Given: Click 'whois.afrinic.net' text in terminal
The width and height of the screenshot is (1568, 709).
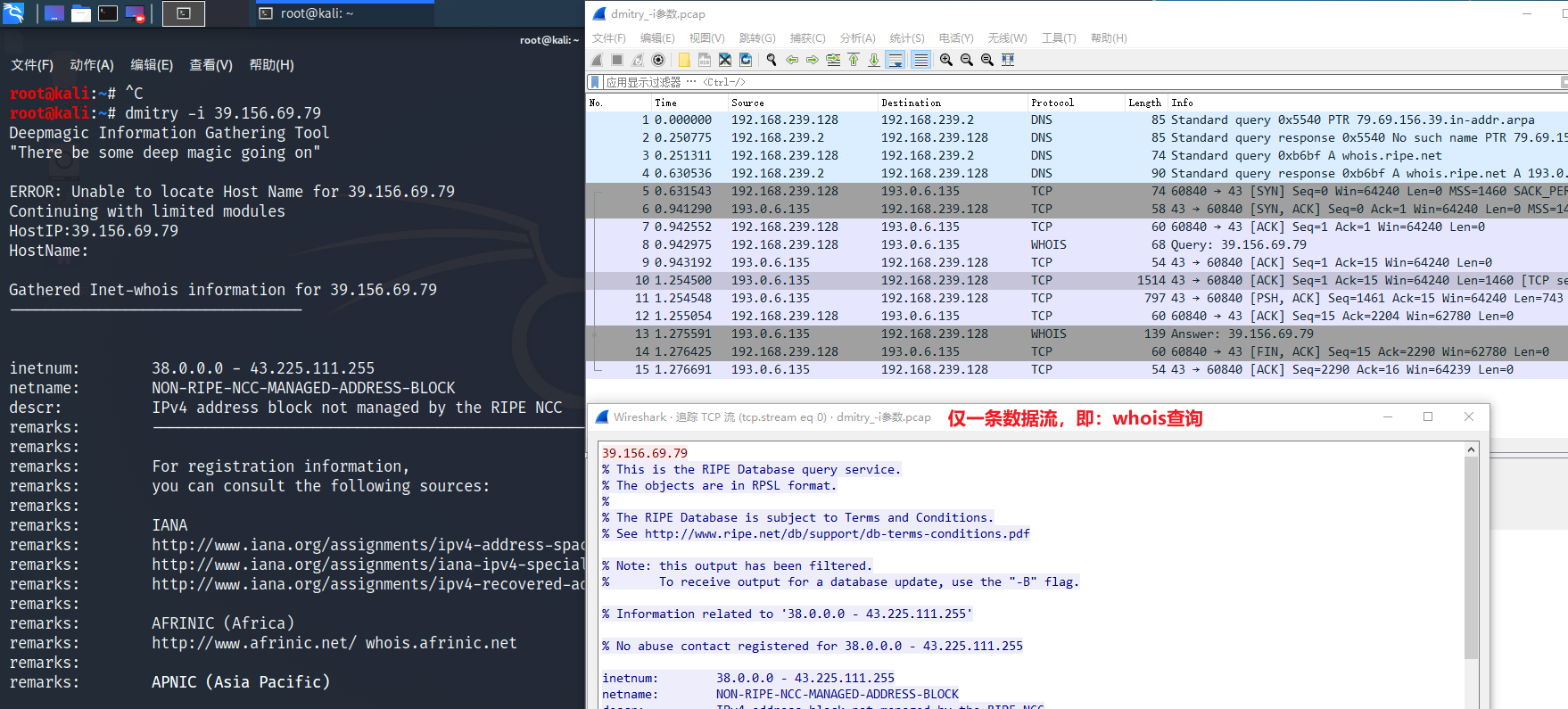Looking at the screenshot, I should click(x=441, y=643).
